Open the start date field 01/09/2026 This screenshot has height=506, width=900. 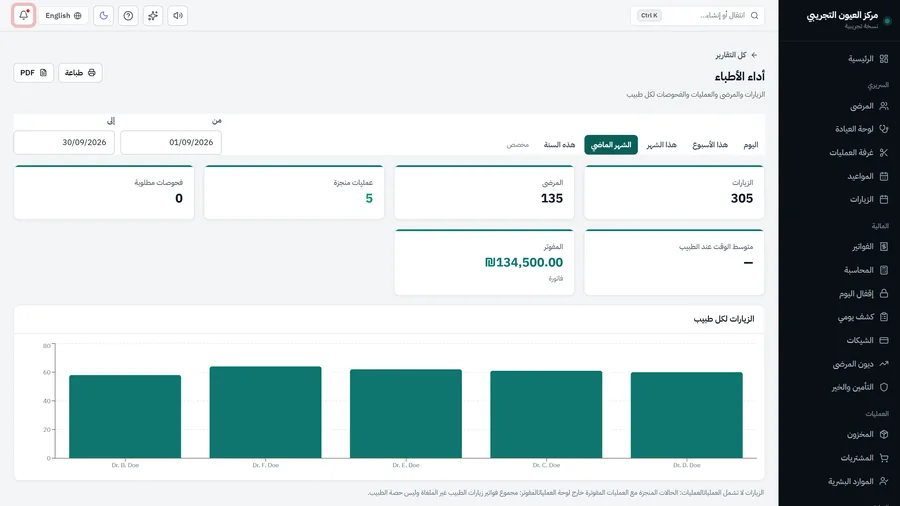171,142
